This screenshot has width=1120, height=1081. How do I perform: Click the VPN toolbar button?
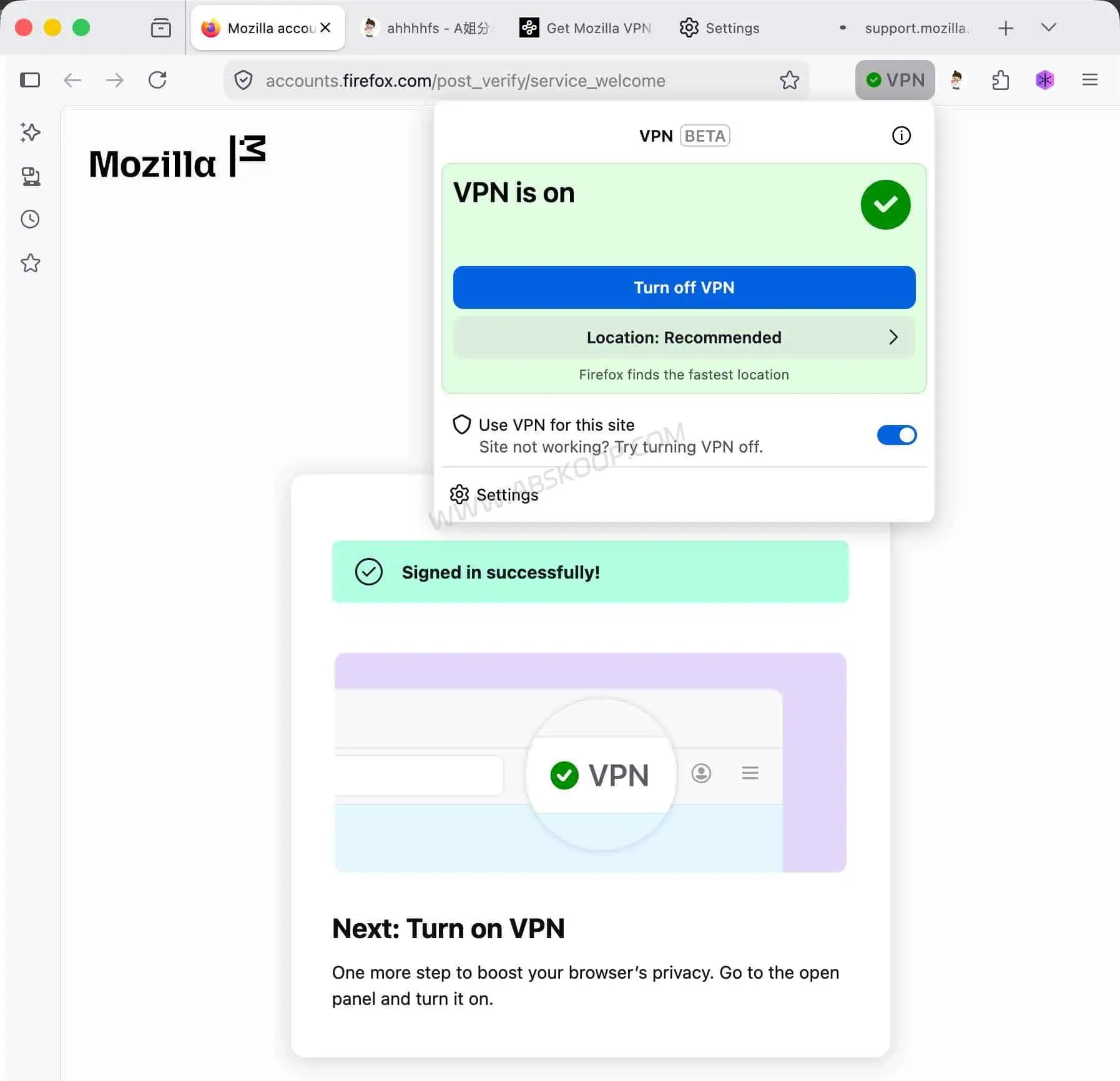tap(895, 80)
